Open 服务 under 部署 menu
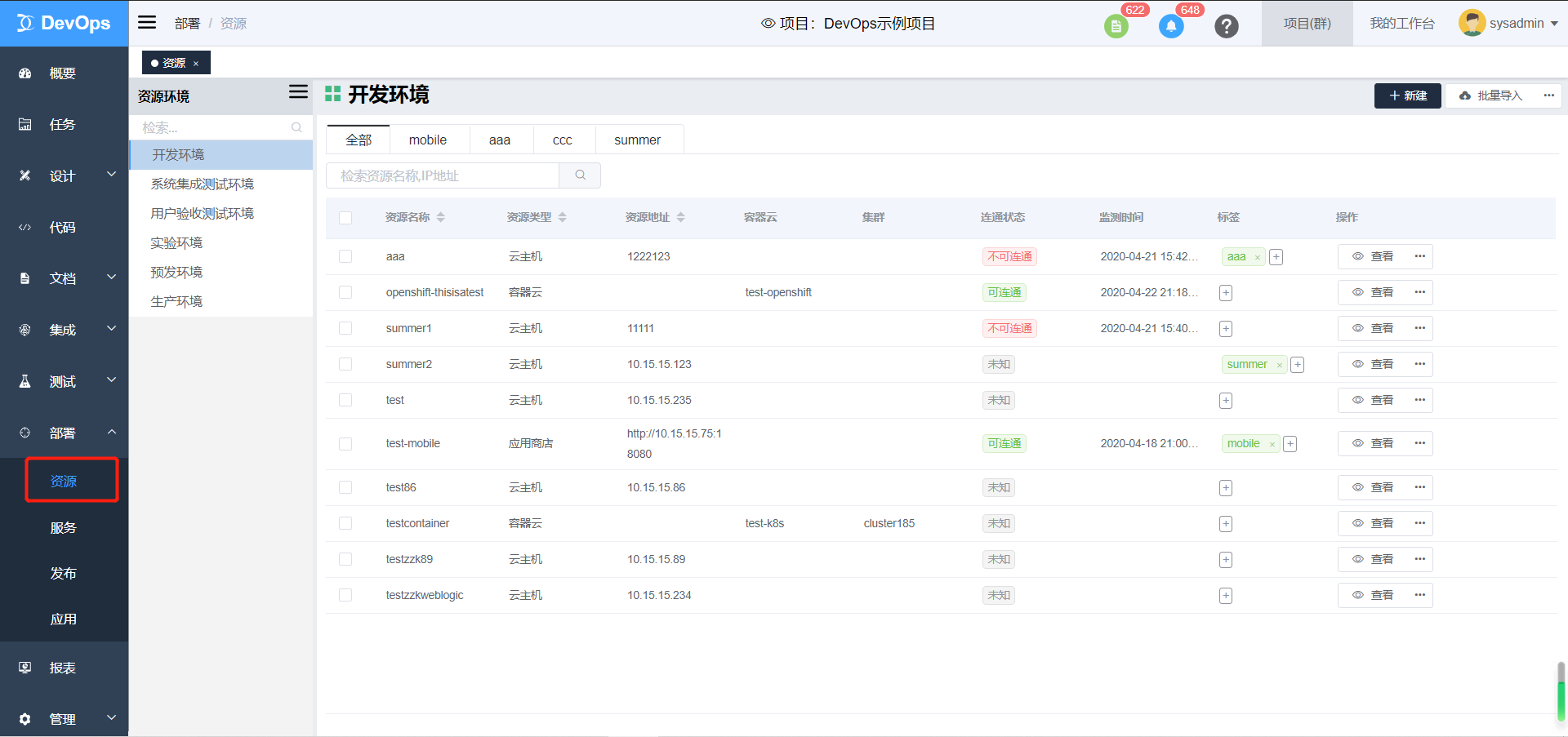1568x737 pixels. 64,527
